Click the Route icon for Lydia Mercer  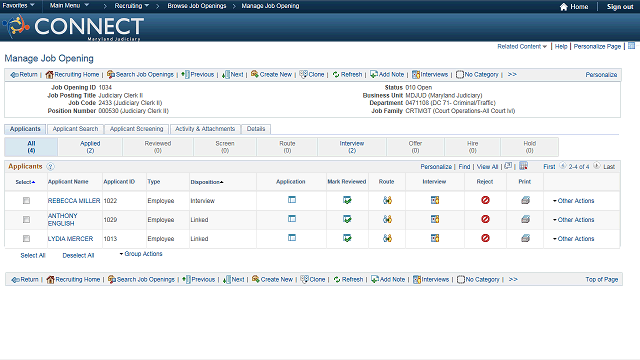(x=387, y=238)
